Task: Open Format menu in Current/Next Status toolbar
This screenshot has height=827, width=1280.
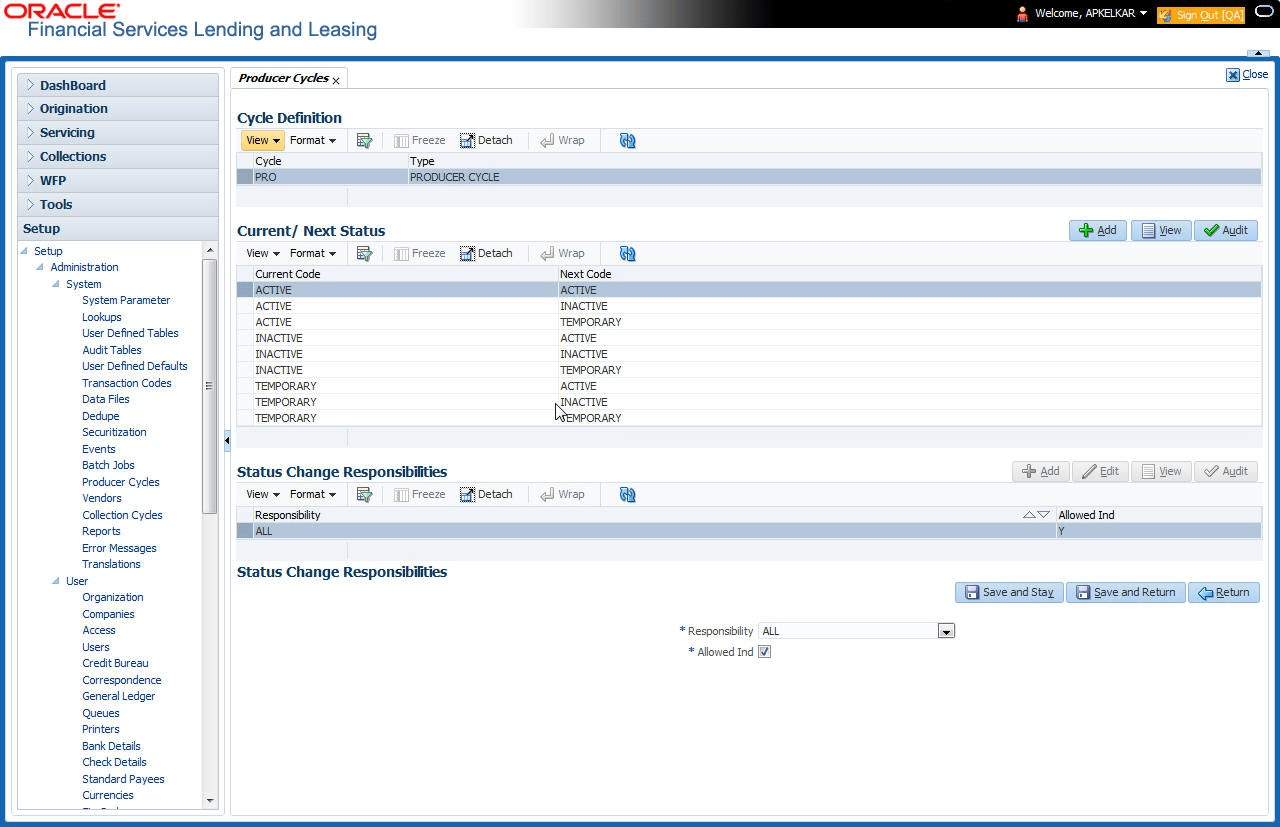Action: coord(313,254)
